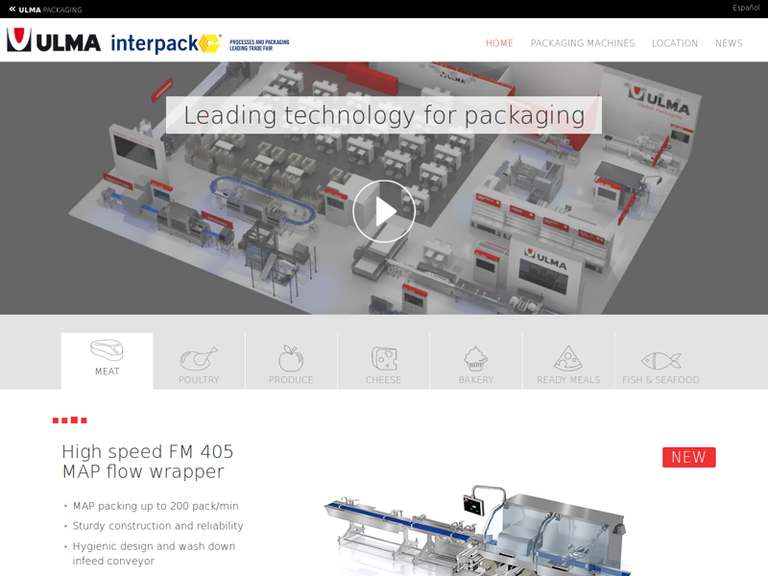Viewport: 768px width, 576px height.
Task: Click the red slide indicator dots
Action: pos(70,420)
